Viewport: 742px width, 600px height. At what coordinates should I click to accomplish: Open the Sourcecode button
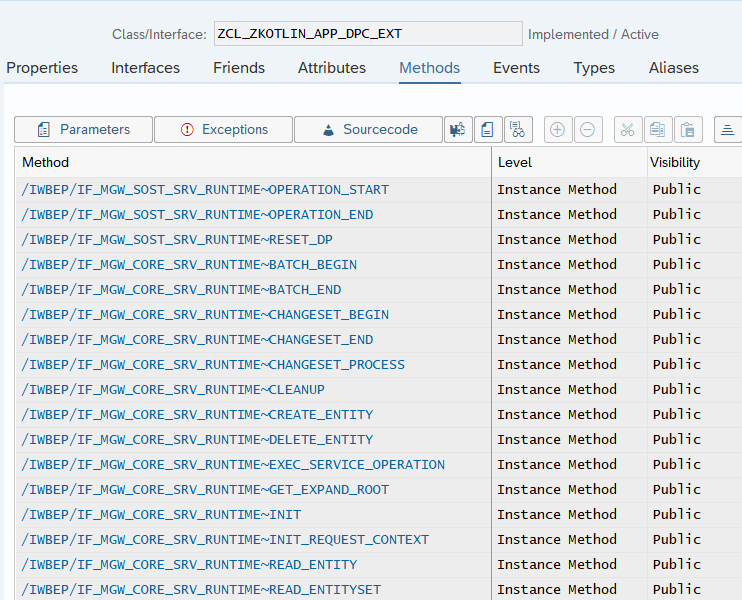[x=368, y=130]
